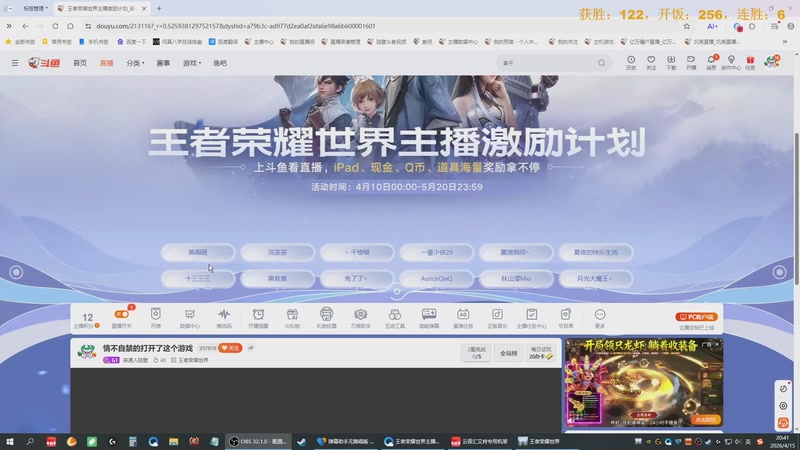
Task: Open the 节目单 program list tool
Action: (565, 318)
